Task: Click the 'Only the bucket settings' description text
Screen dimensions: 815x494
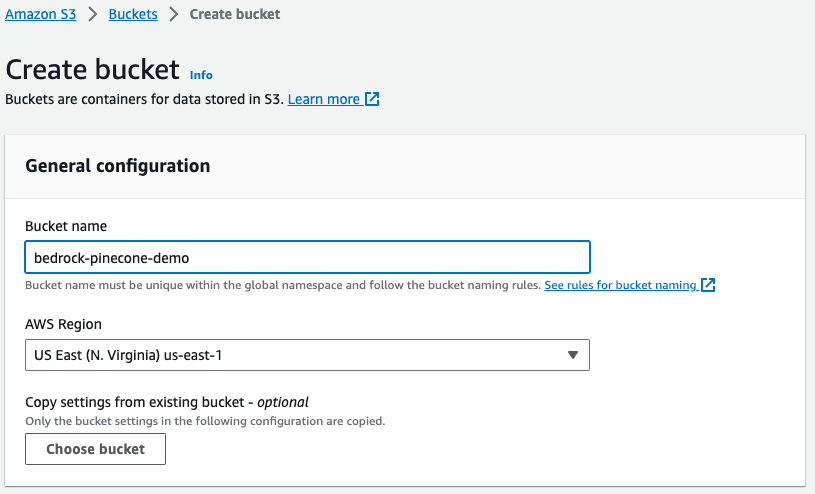Action: 204,421
